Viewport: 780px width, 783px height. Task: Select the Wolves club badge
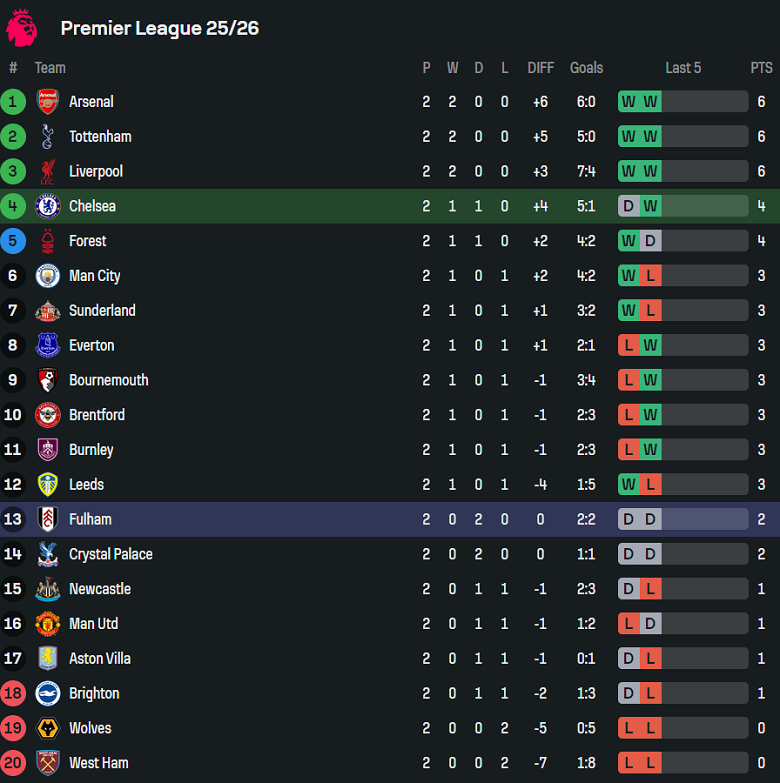point(47,728)
